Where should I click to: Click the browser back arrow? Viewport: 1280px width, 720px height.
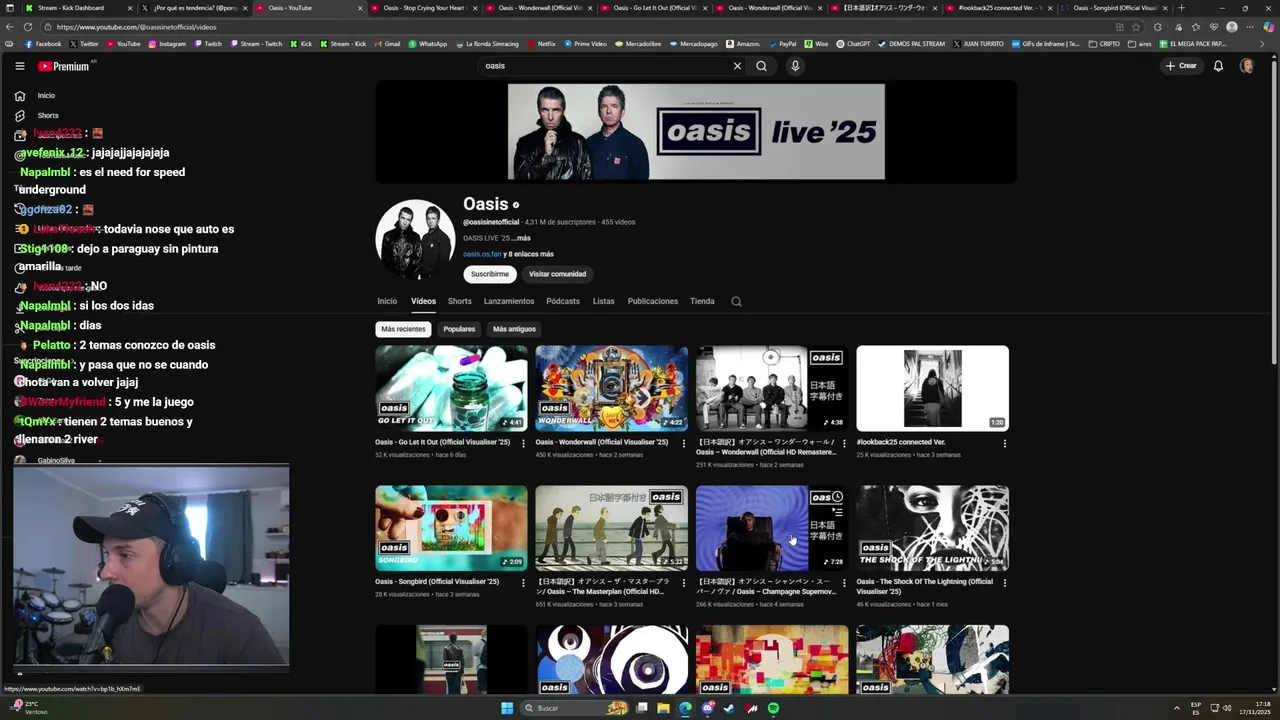pyautogui.click(x=9, y=27)
